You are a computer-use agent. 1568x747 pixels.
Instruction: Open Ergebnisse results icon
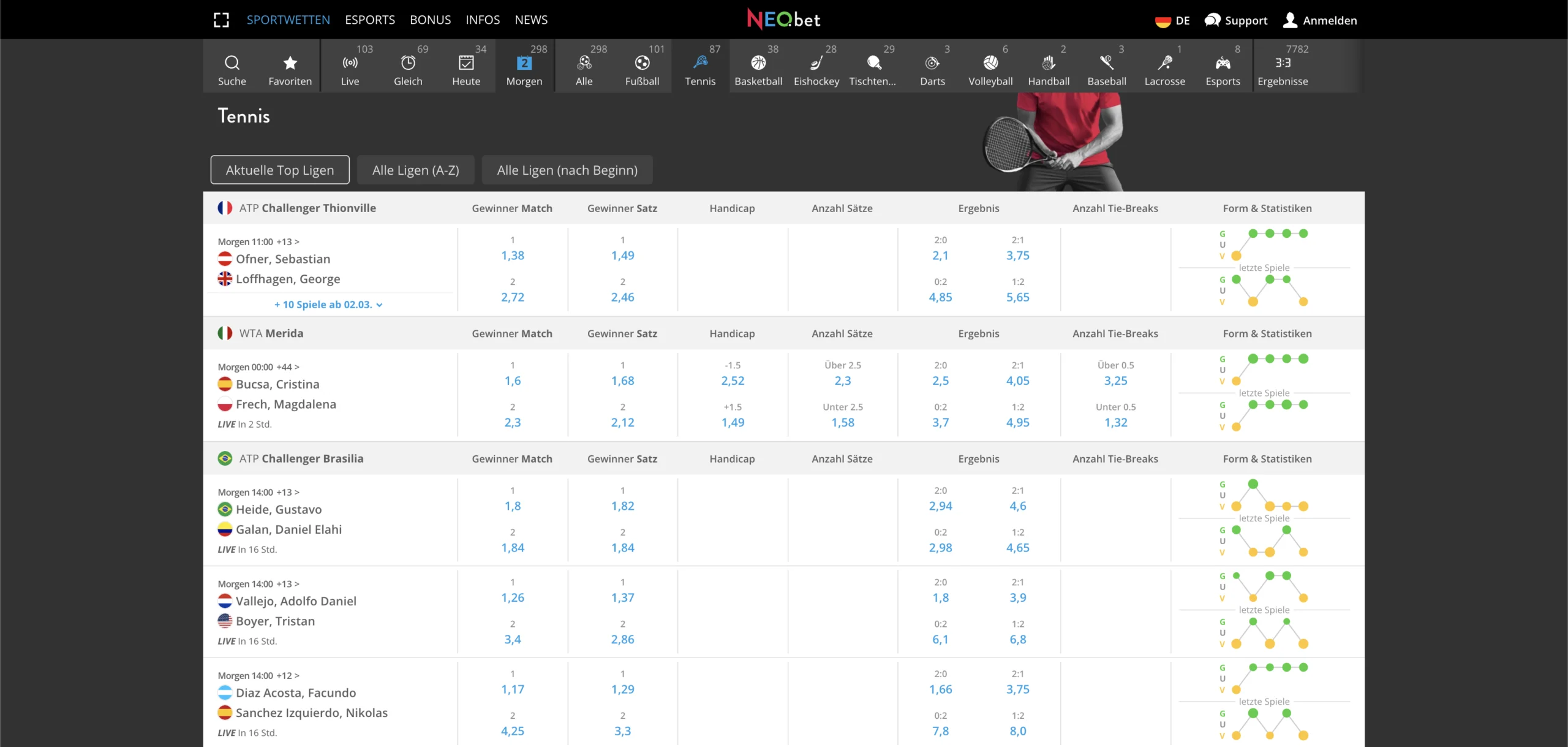(x=1283, y=63)
